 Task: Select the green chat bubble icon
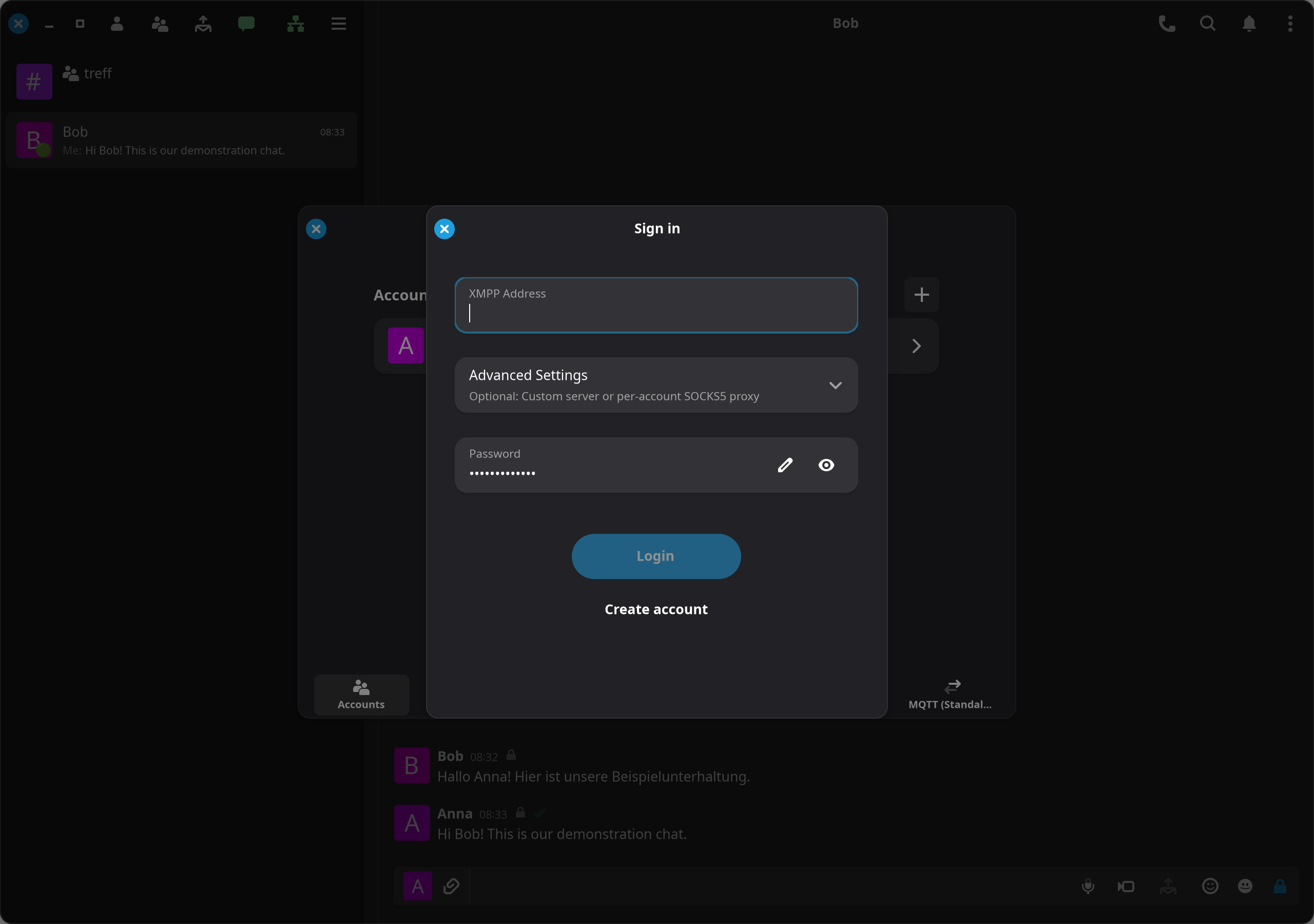[x=246, y=24]
